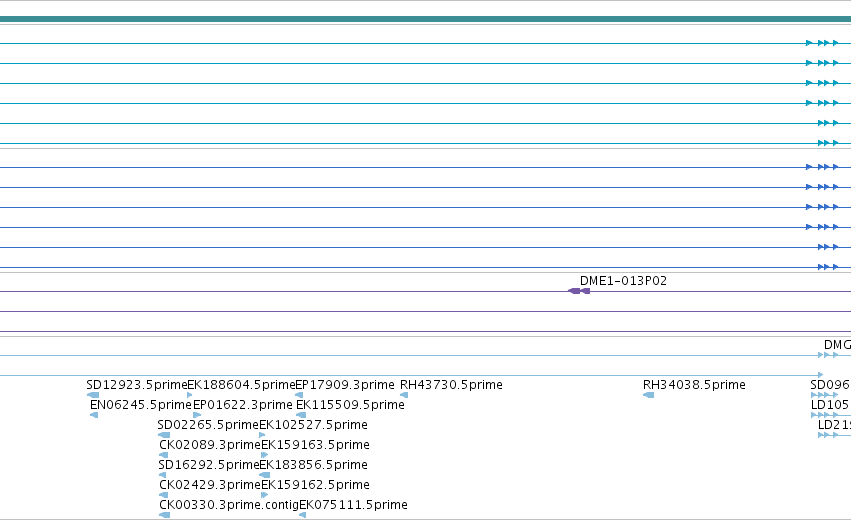851x520 pixels.
Task: Select the DME1-013P02 label
Action: click(x=623, y=281)
